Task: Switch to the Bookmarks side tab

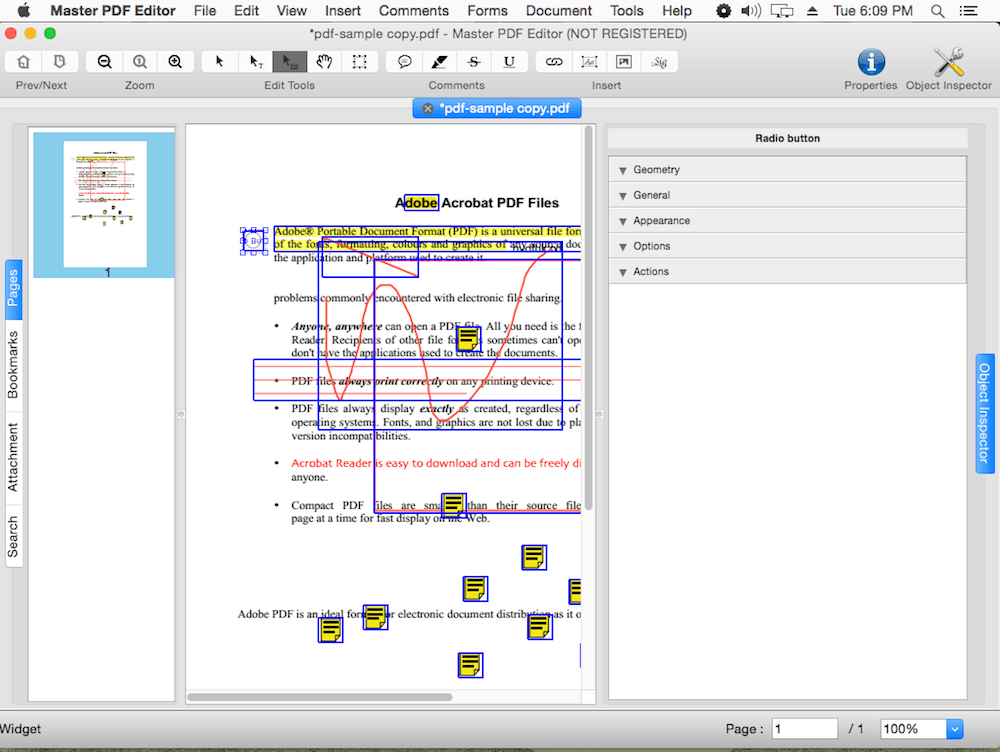Action: pyautogui.click(x=13, y=365)
